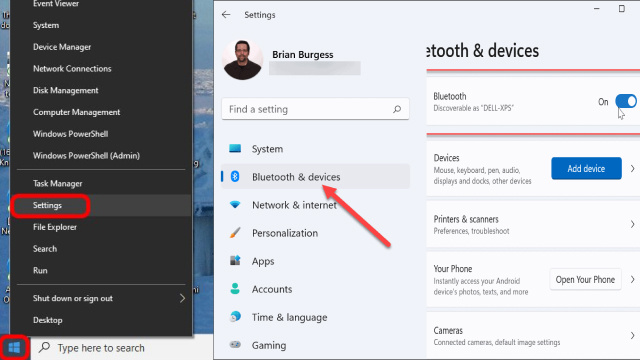Image resolution: width=640 pixels, height=360 pixels.
Task: Choose Search in the Win+X menu
Action: point(45,249)
